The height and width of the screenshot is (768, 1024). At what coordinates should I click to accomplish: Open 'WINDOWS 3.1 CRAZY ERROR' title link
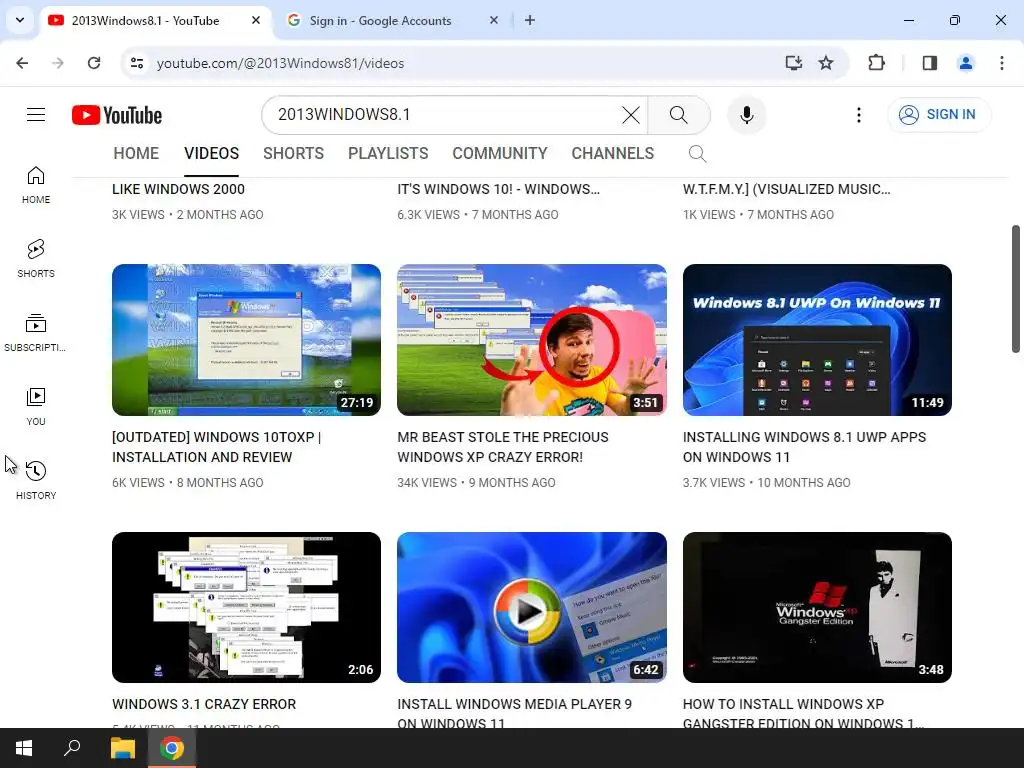[x=204, y=704]
